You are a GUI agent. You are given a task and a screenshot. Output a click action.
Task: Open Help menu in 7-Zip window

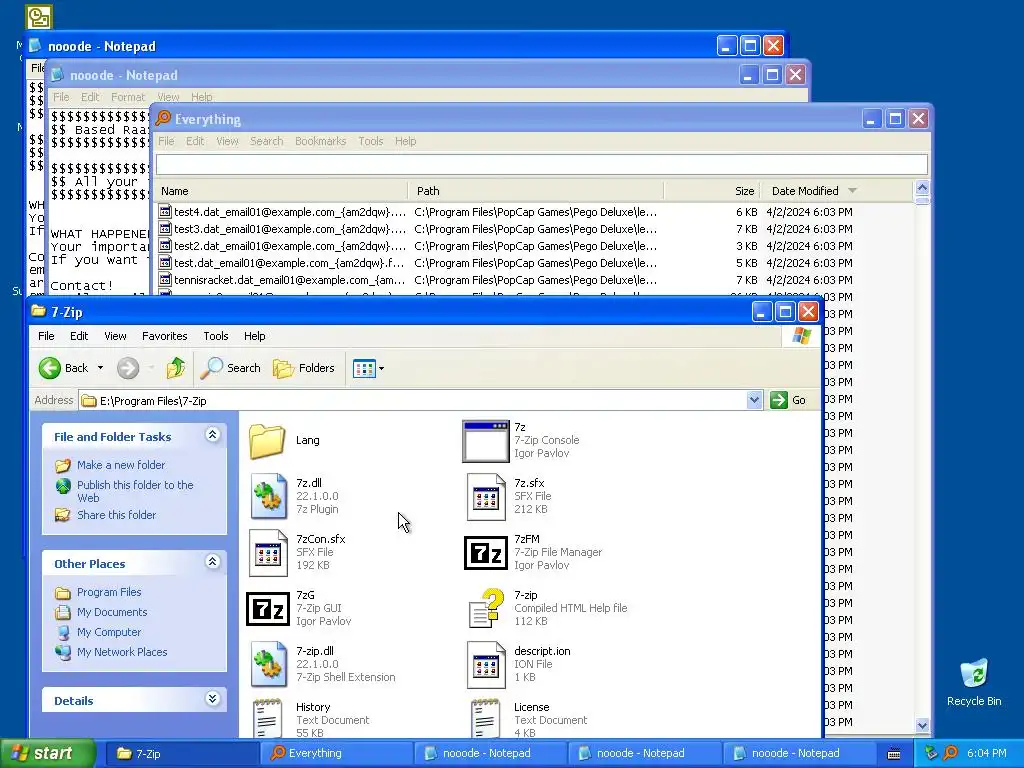(x=255, y=336)
